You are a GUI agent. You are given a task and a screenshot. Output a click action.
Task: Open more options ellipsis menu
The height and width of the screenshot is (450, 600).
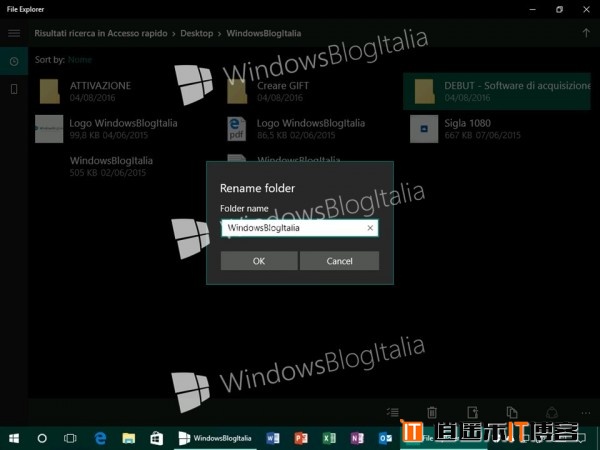tap(586, 412)
